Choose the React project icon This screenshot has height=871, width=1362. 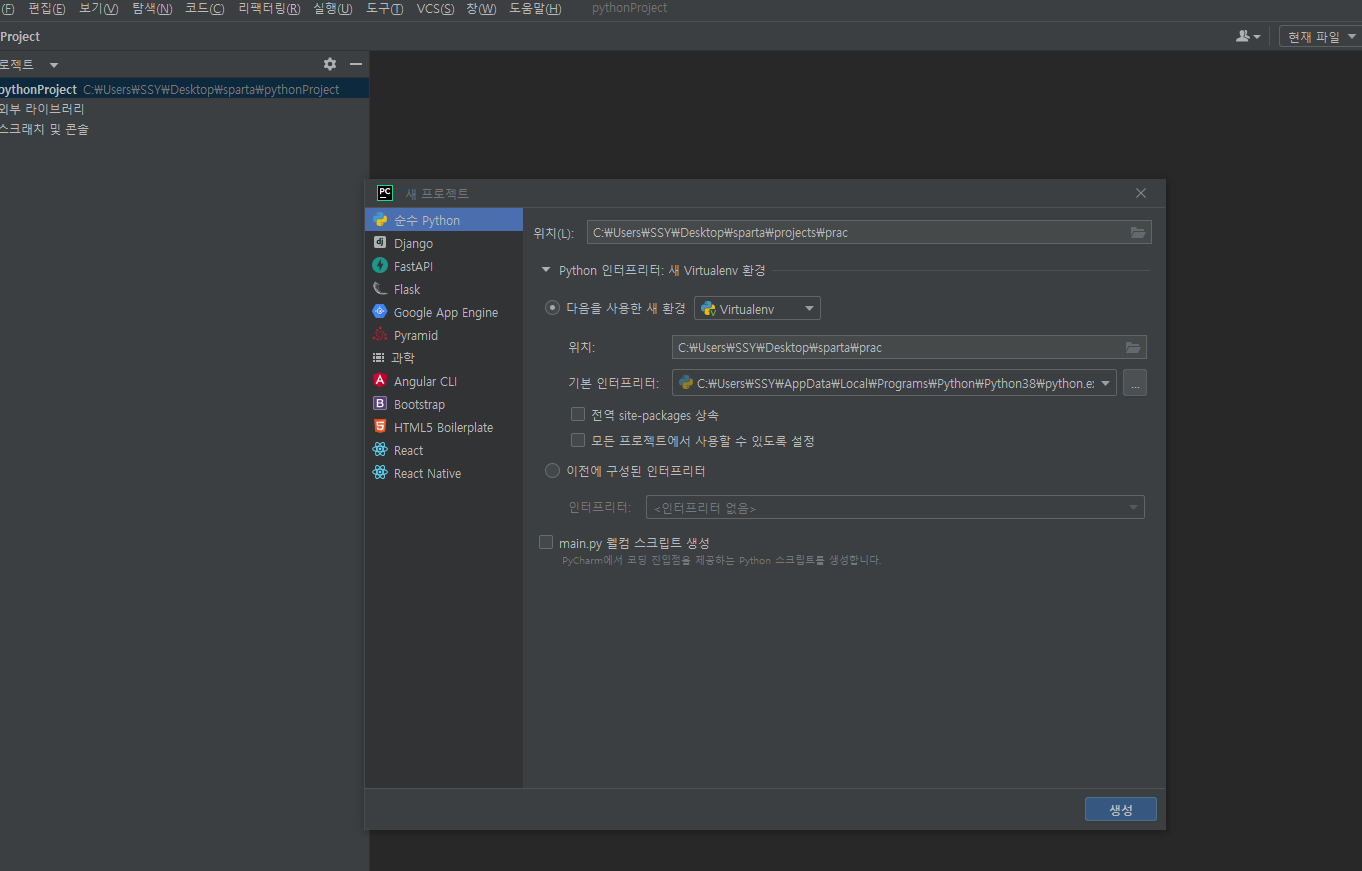click(380, 450)
